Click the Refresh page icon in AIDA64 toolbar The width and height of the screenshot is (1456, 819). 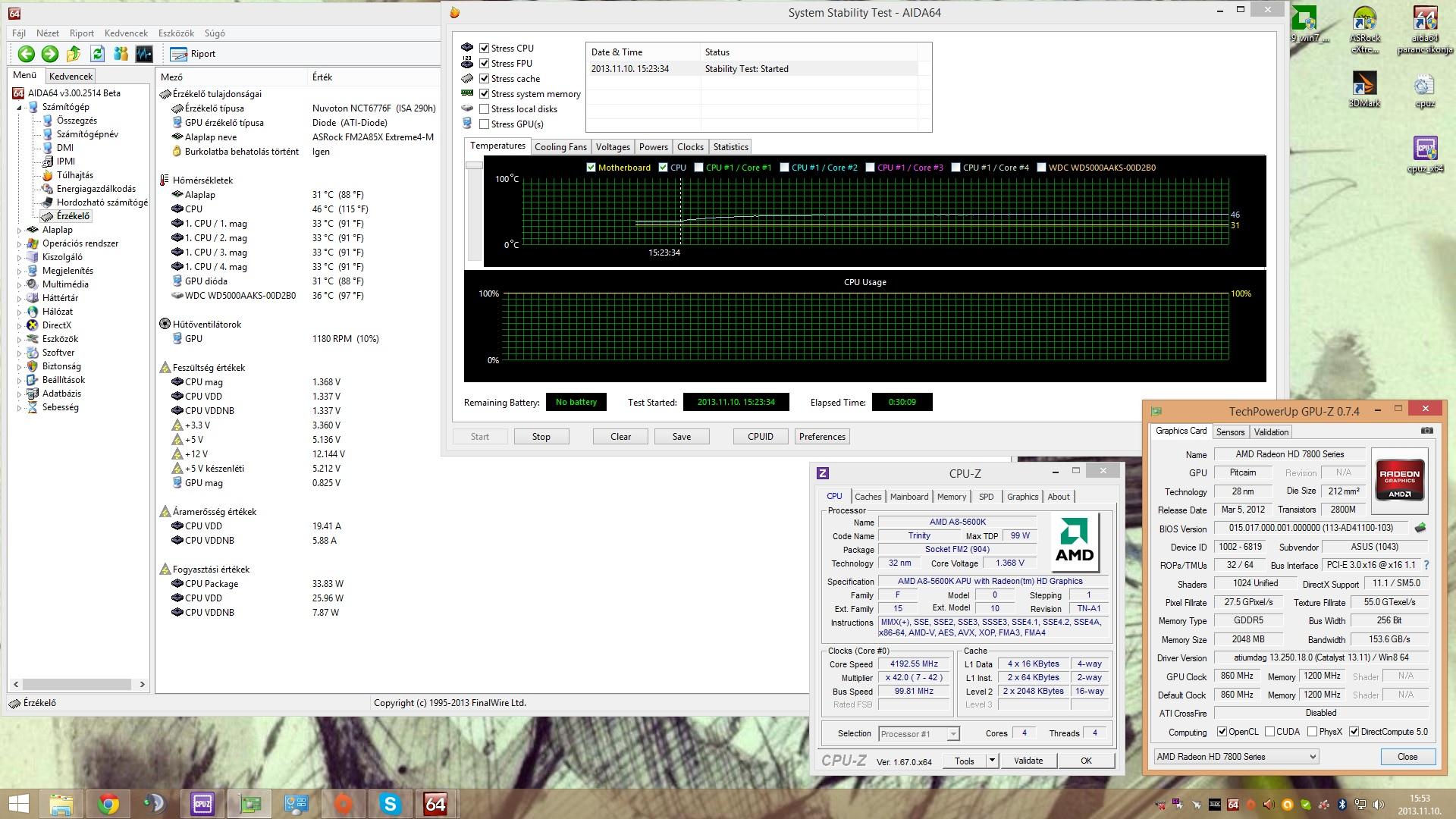[x=97, y=54]
